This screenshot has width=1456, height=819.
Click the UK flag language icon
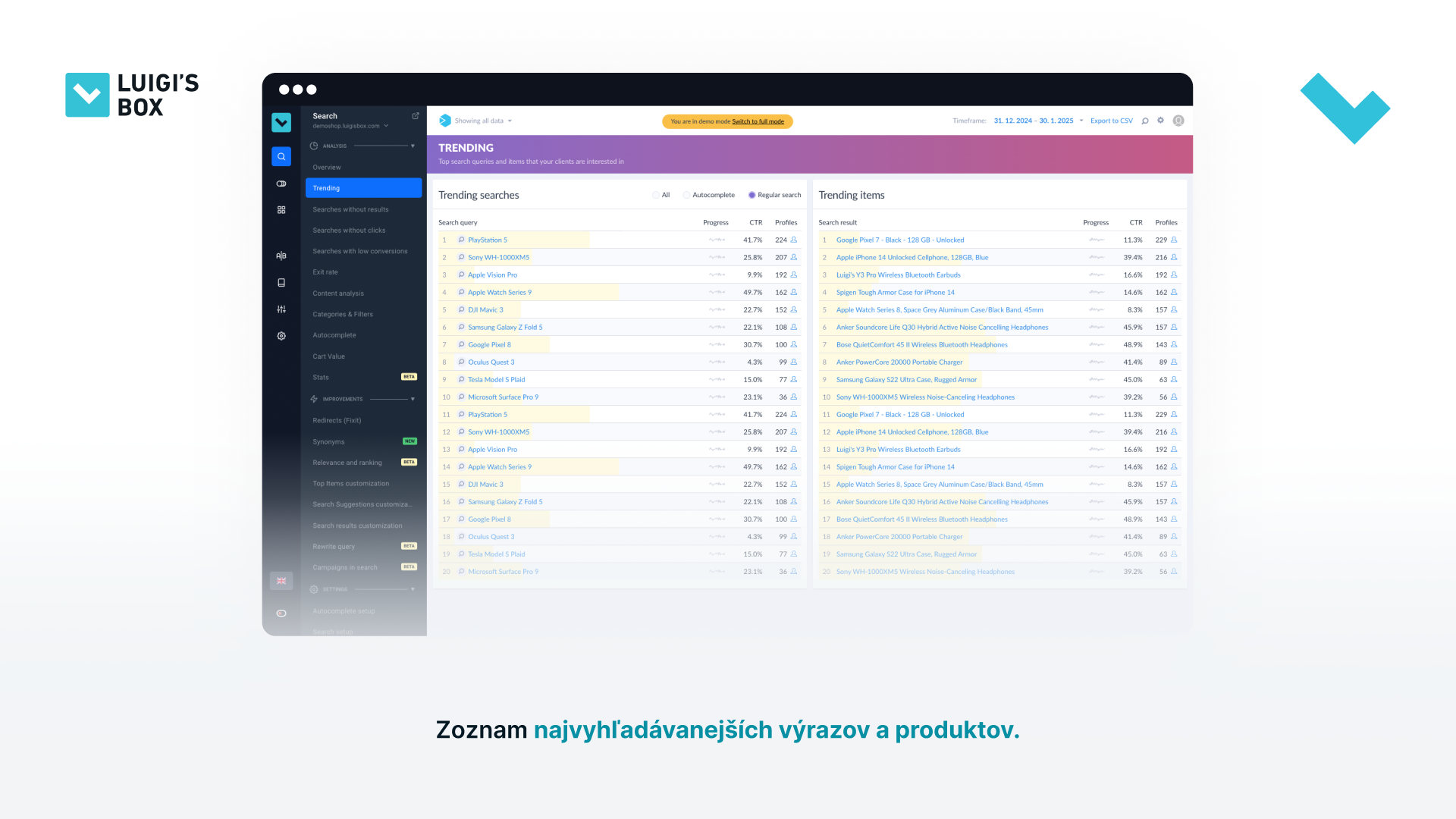click(x=281, y=581)
